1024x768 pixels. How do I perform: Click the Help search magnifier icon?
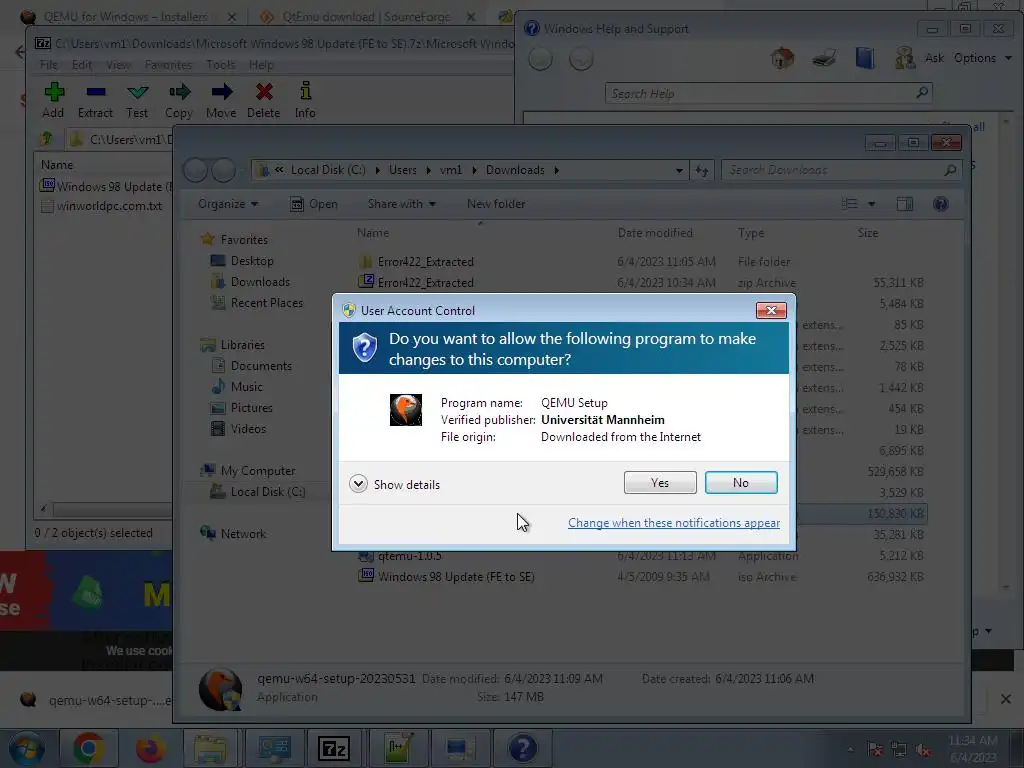[921, 93]
